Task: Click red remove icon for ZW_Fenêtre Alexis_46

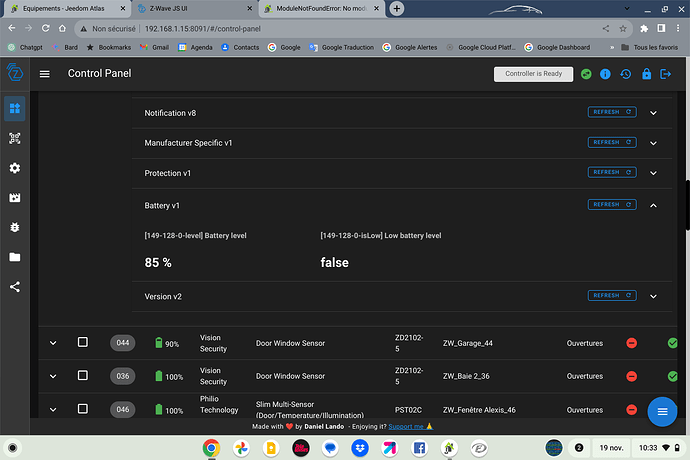Action: pos(631,409)
